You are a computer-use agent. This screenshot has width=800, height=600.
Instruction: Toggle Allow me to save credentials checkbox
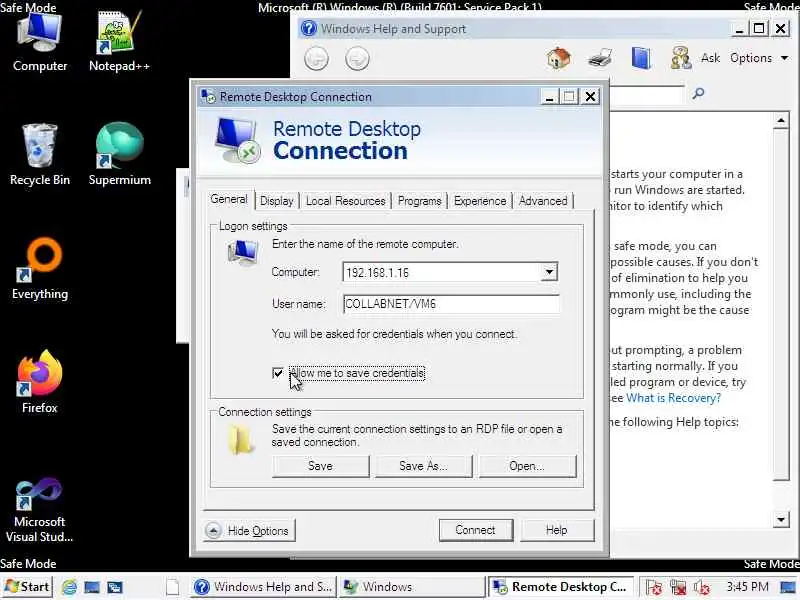[278, 373]
